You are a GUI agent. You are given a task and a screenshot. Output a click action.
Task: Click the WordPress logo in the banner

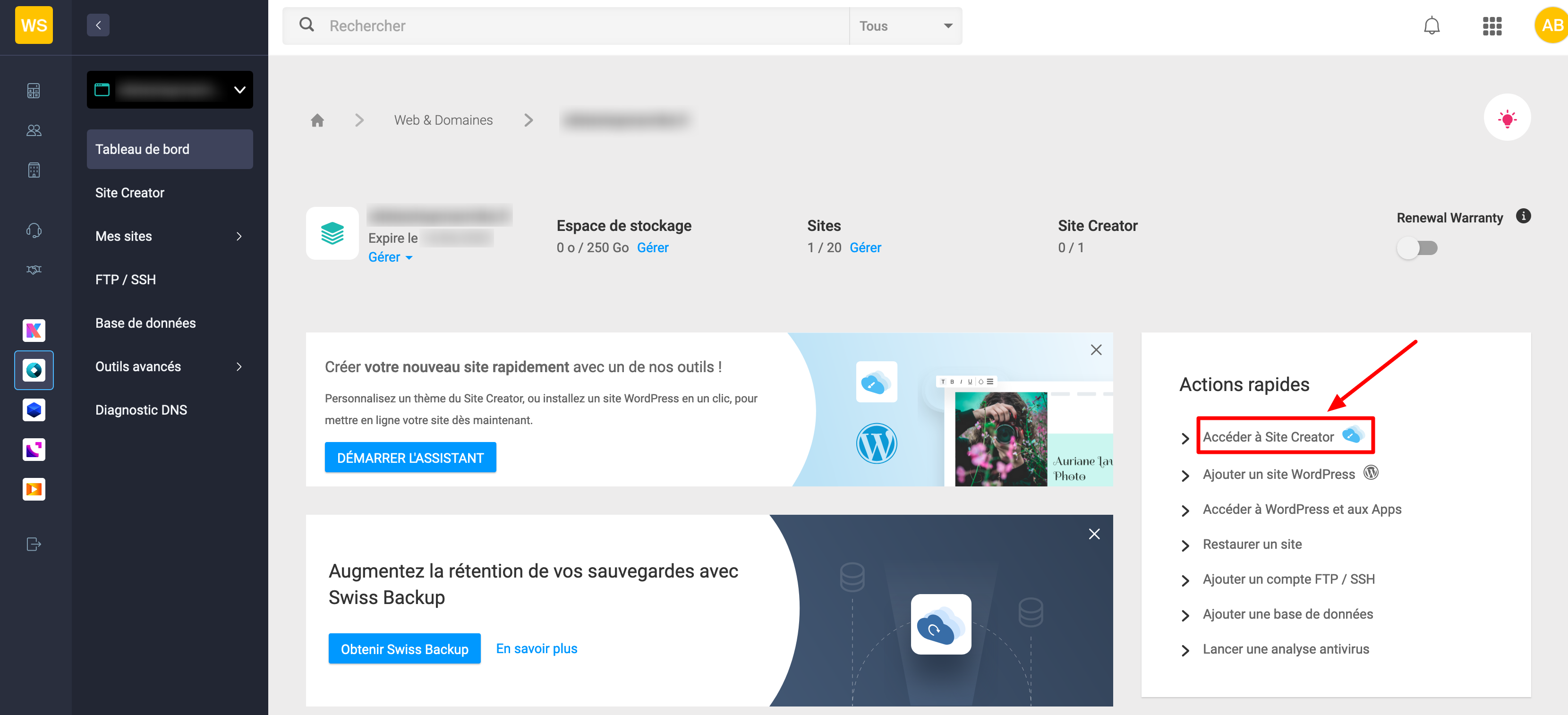click(877, 443)
